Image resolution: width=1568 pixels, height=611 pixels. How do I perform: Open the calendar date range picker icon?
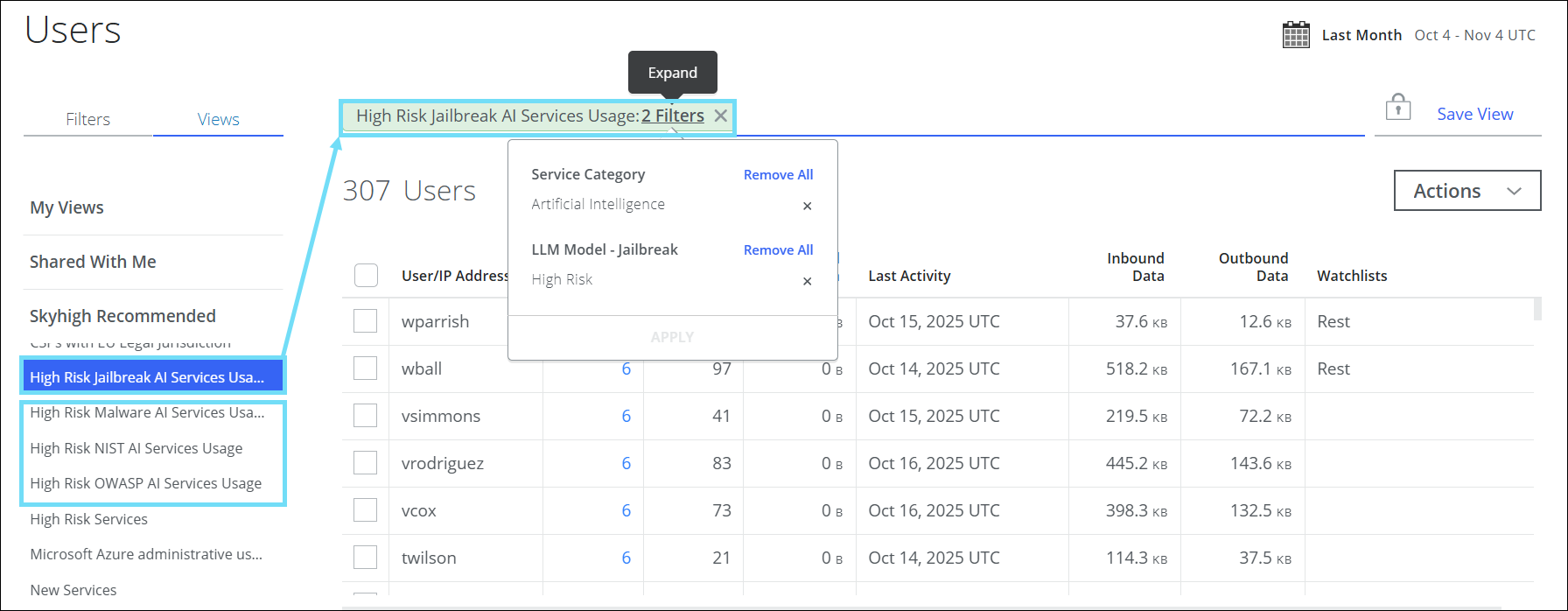click(1296, 35)
